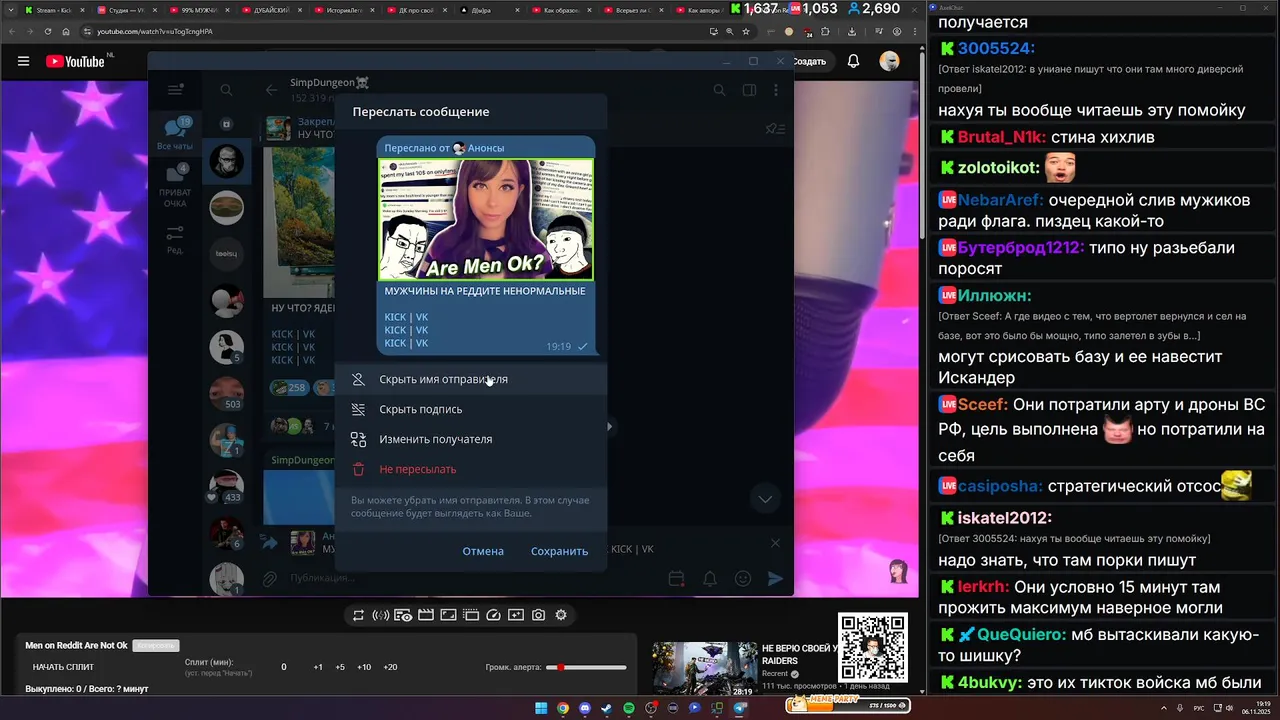Click YouTube logo home link
The width and height of the screenshot is (1280, 720).
76,61
